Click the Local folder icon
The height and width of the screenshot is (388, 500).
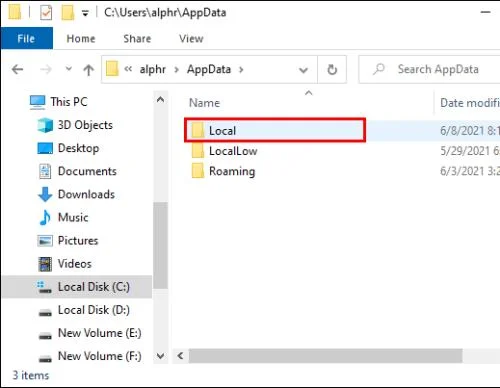pos(198,130)
